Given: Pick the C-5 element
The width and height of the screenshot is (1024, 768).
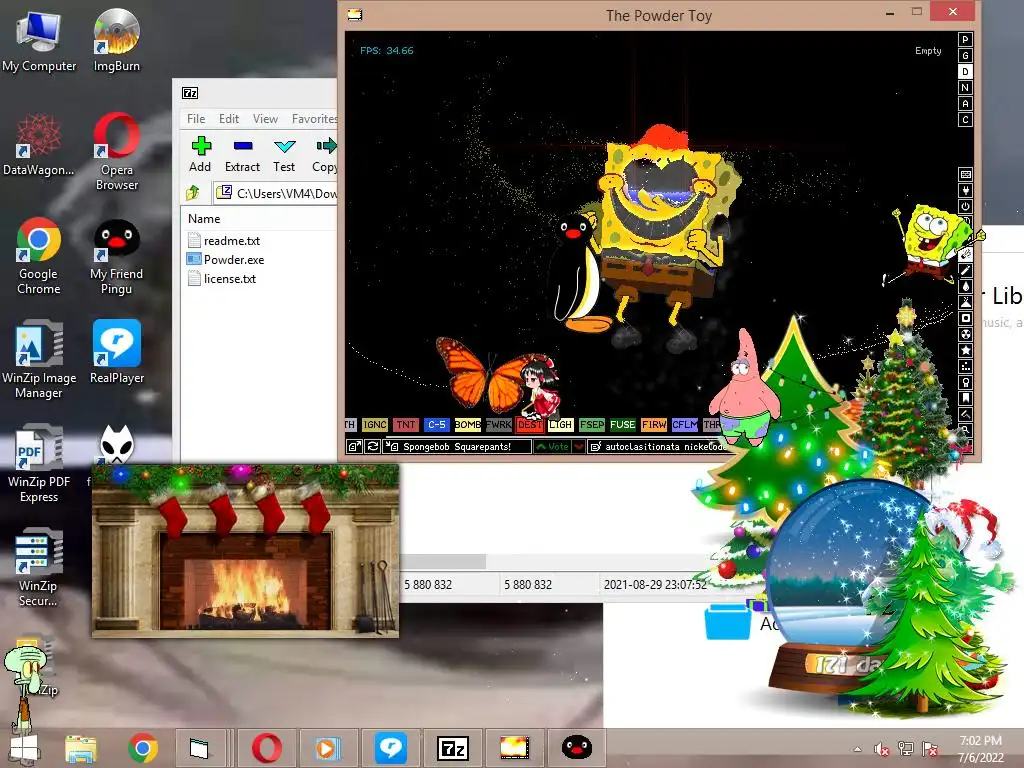Looking at the screenshot, I should pos(436,424).
